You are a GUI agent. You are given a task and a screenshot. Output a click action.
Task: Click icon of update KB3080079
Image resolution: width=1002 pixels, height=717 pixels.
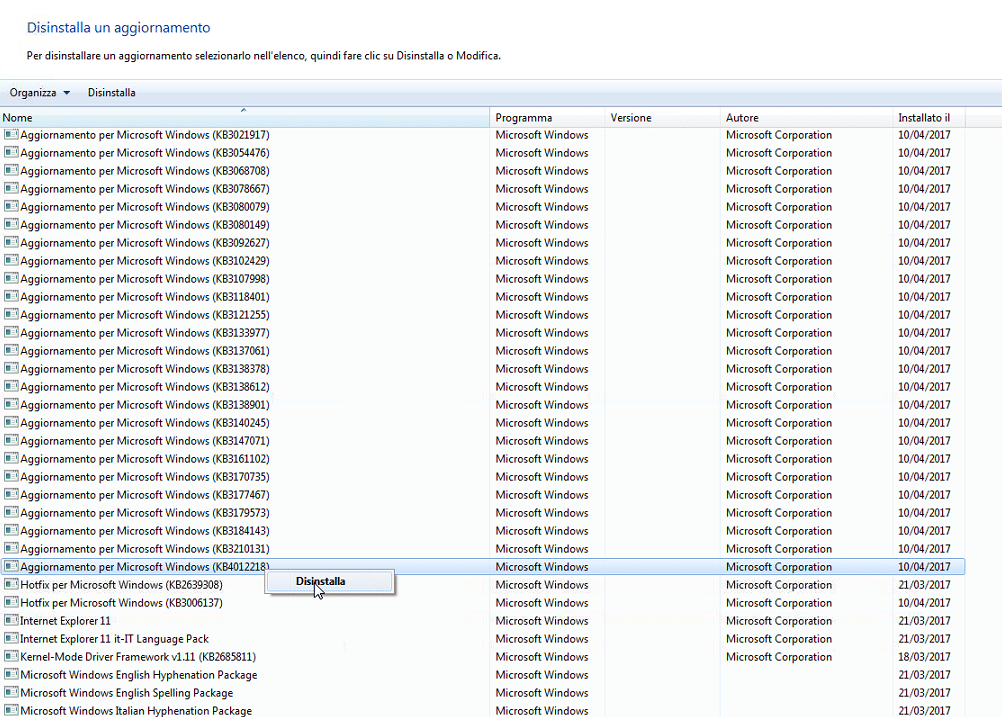(11, 206)
